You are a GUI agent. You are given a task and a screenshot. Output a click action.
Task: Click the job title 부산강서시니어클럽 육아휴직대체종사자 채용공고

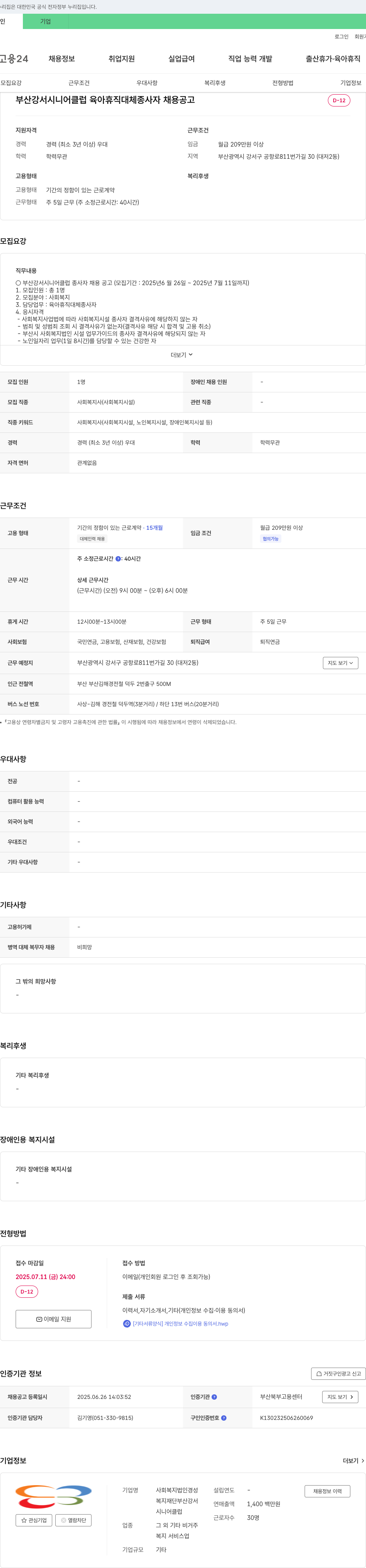105,100
